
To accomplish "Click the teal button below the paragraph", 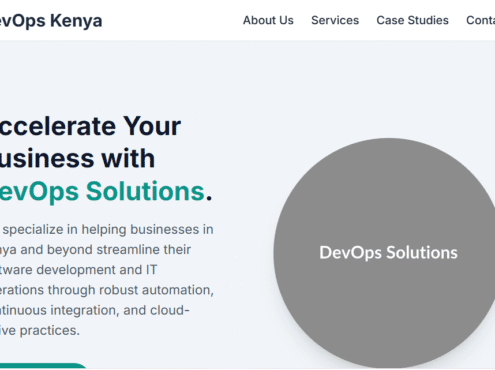I will pyautogui.click(x=43, y=366).
